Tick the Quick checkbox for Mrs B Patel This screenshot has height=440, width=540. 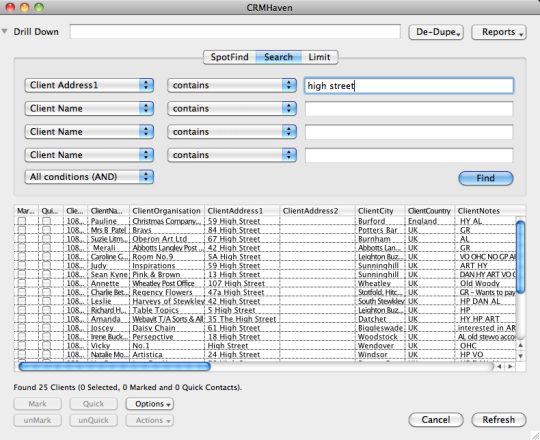click(46, 230)
